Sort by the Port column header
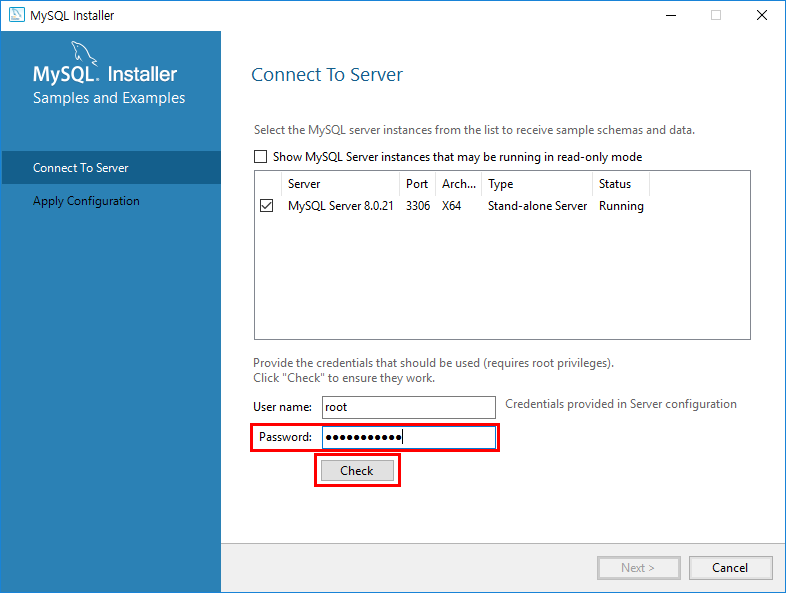The image size is (786, 593). tap(418, 184)
